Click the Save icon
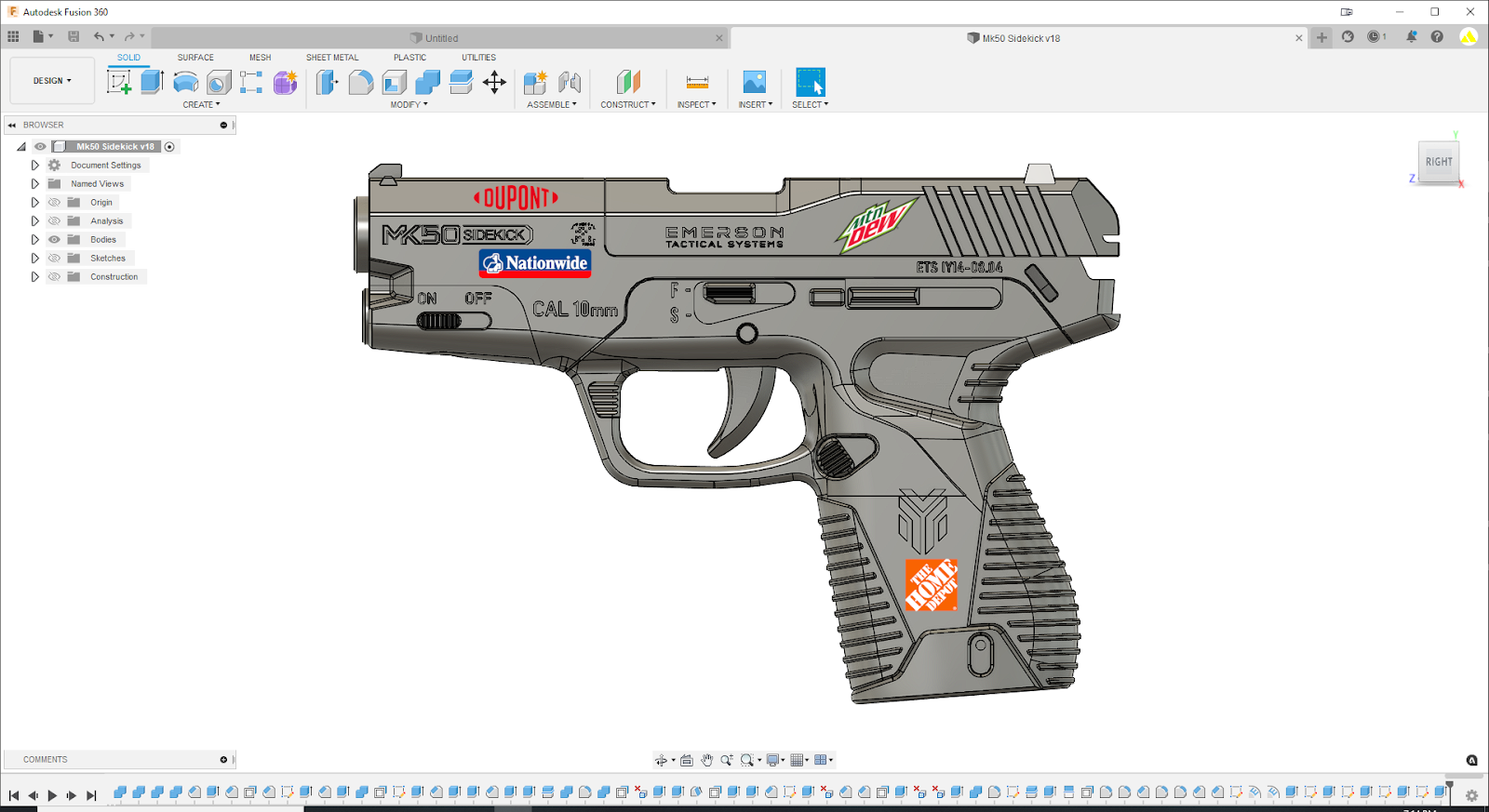This screenshot has height=812, width=1489. 74,36
